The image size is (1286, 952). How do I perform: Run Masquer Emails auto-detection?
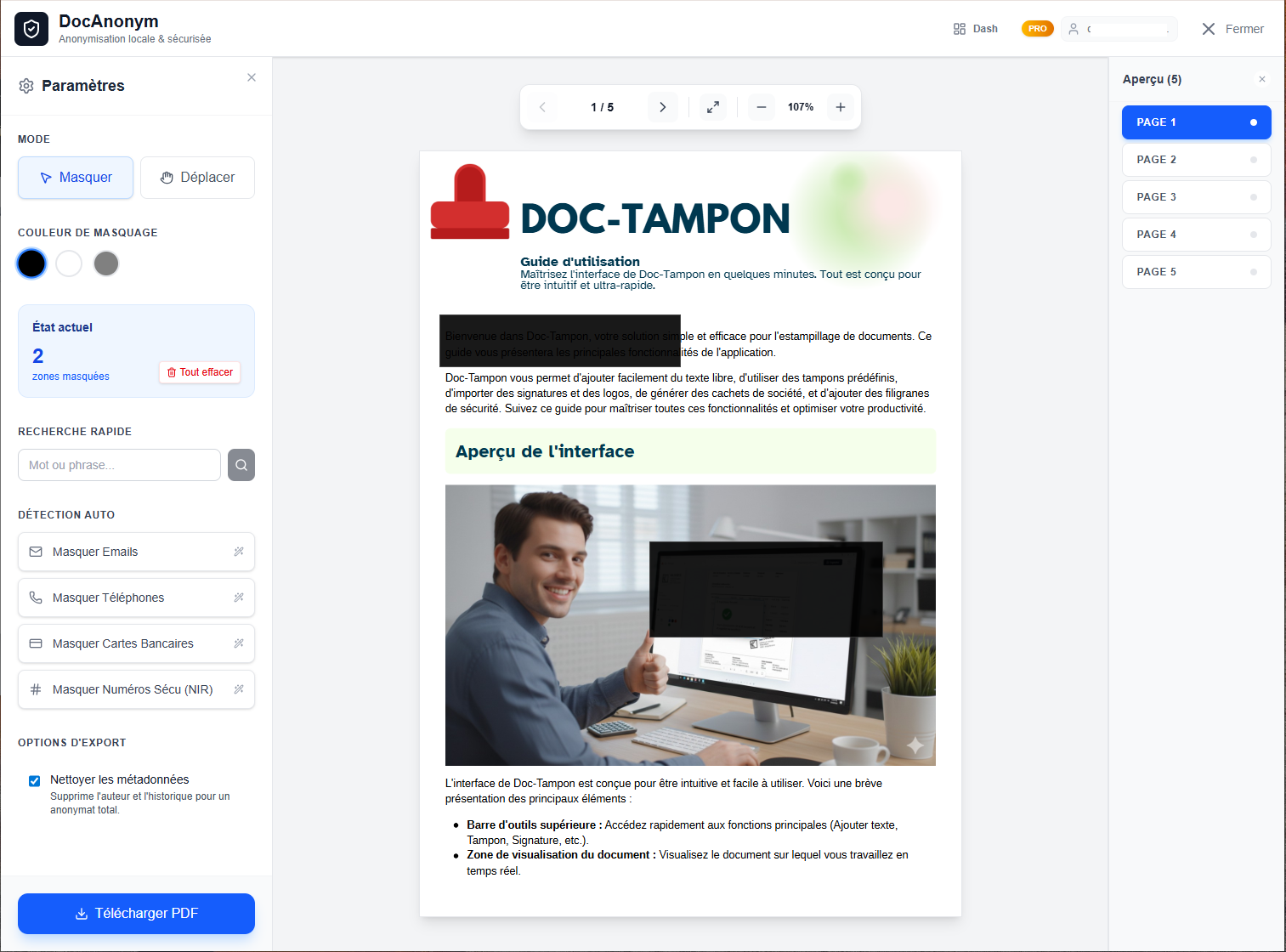click(136, 552)
